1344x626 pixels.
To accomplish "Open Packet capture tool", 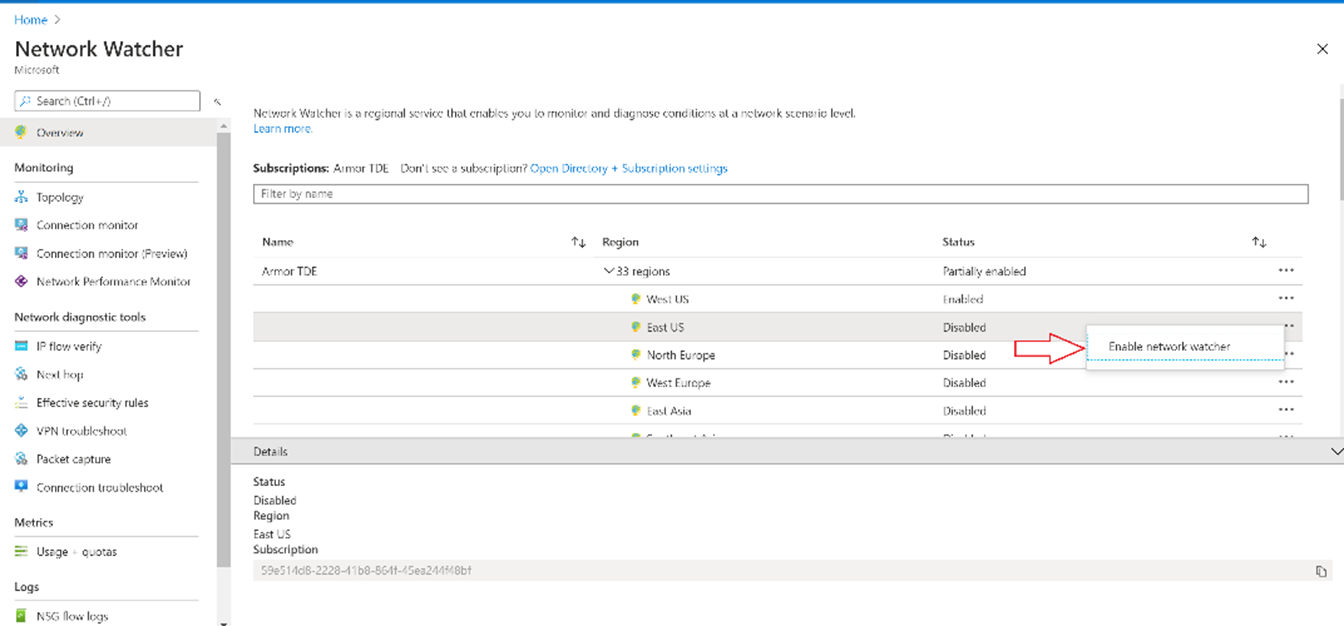I will 73,459.
